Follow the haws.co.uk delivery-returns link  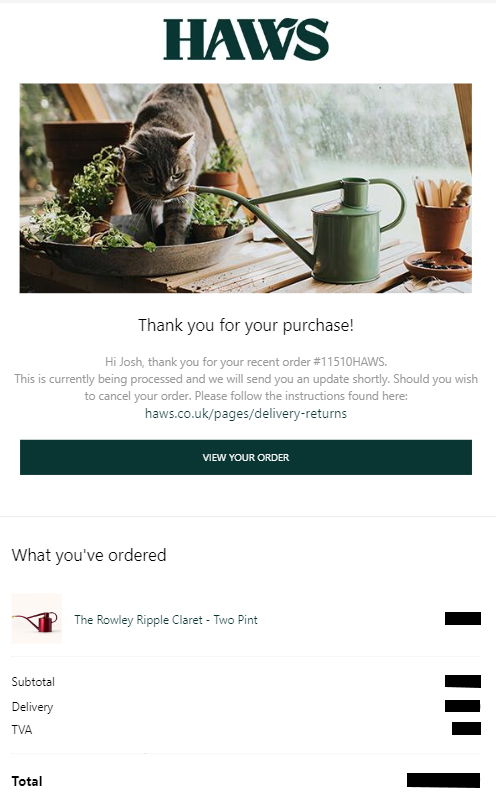[x=246, y=413]
